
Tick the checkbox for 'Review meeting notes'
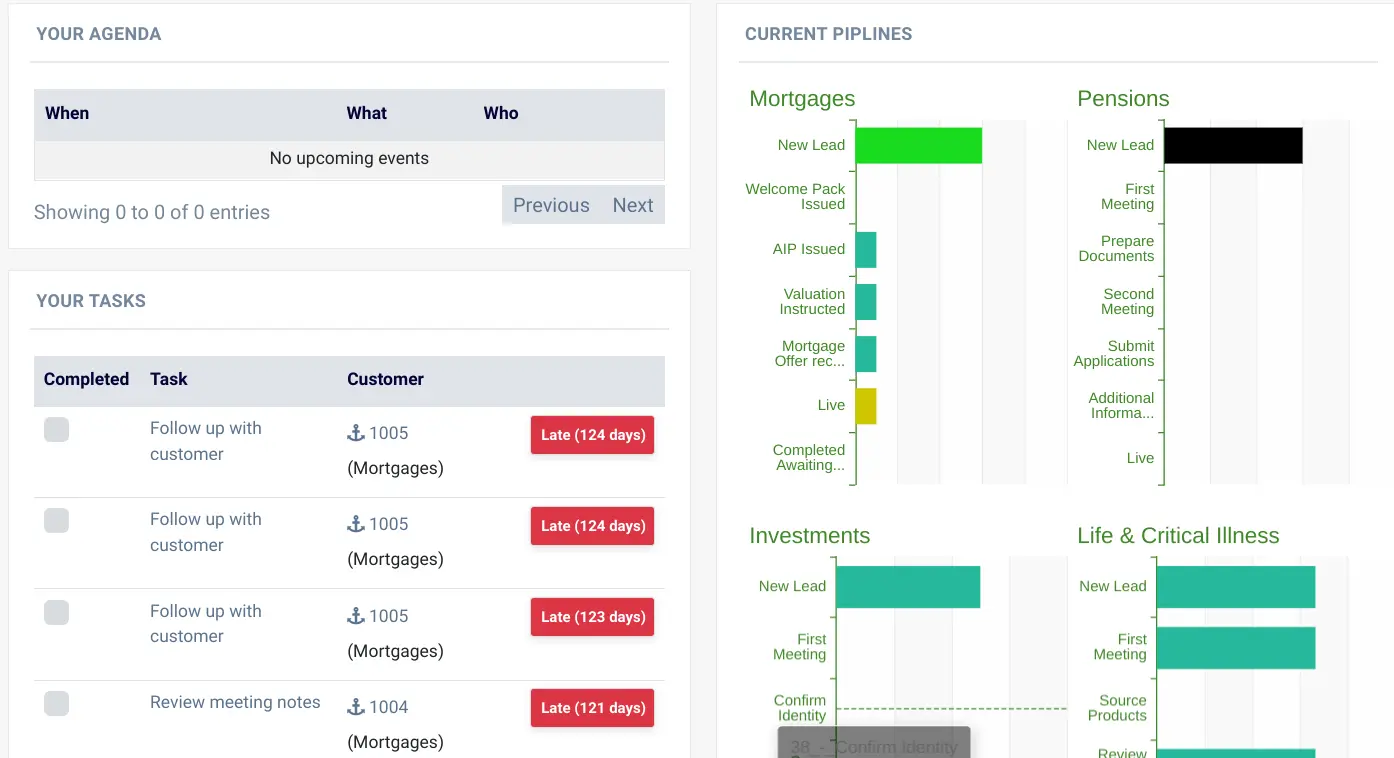56,703
